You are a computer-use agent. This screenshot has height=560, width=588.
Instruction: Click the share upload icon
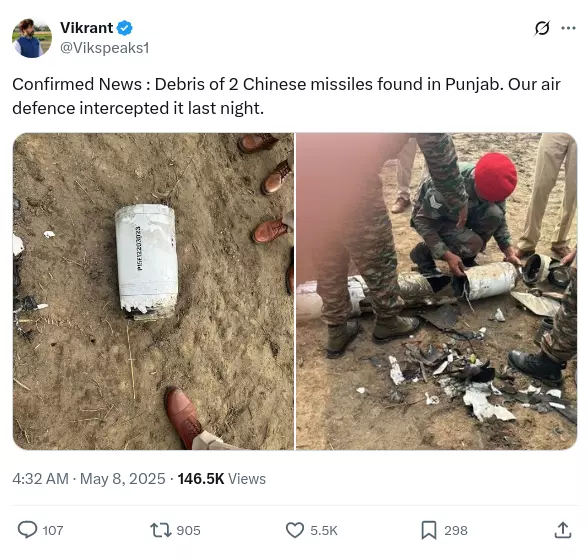[x=562, y=530]
